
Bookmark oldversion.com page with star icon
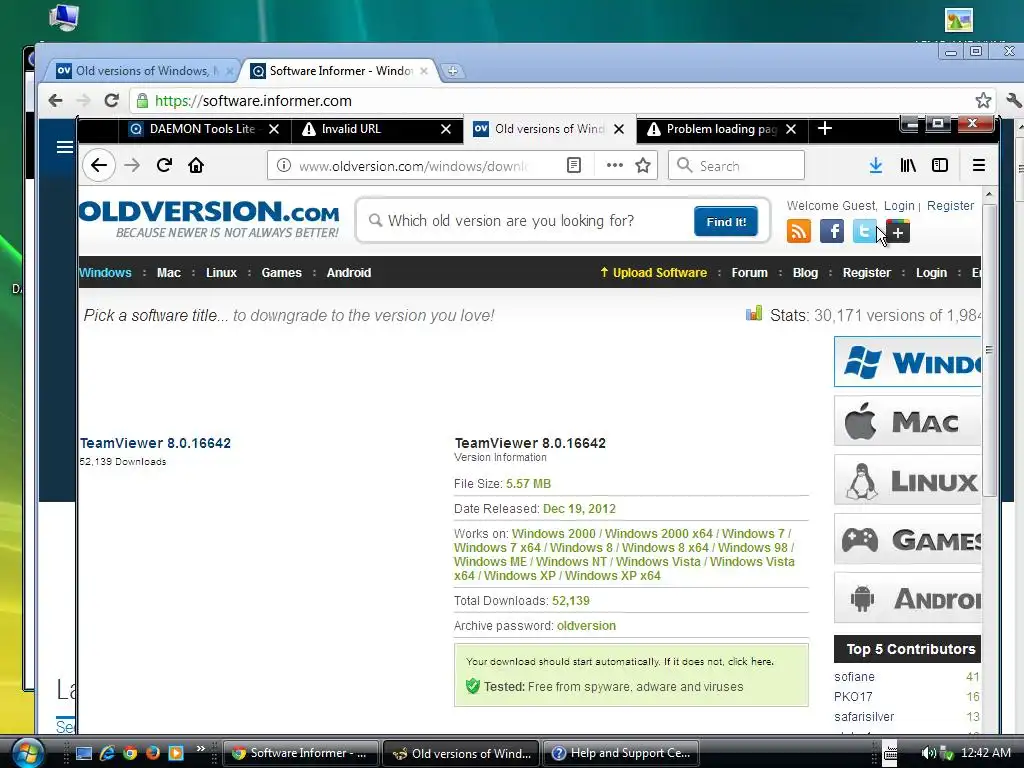click(x=643, y=165)
